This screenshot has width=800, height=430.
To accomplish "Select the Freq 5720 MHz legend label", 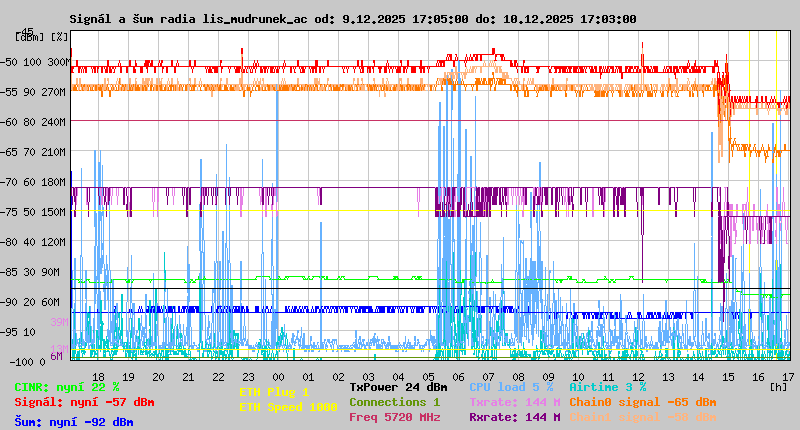I will point(394,417).
